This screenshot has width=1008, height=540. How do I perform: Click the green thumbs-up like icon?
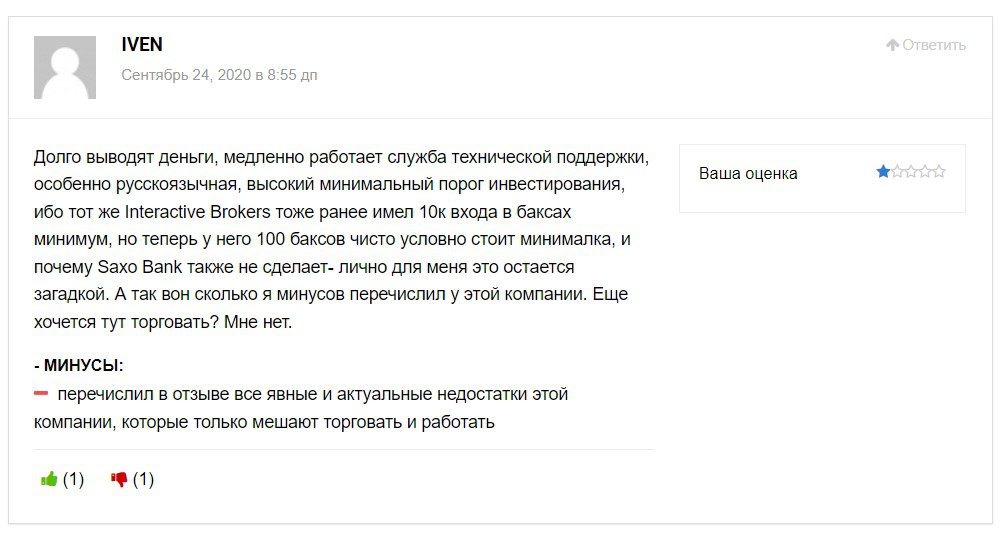click(x=49, y=479)
